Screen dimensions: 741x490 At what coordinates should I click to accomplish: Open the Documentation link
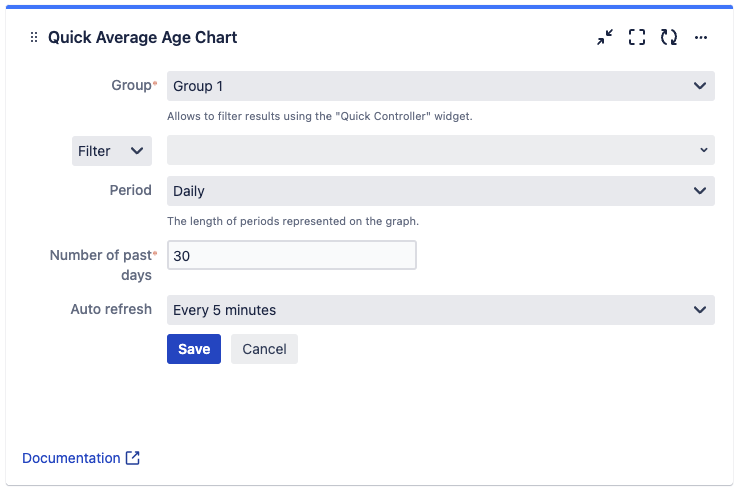(71, 458)
